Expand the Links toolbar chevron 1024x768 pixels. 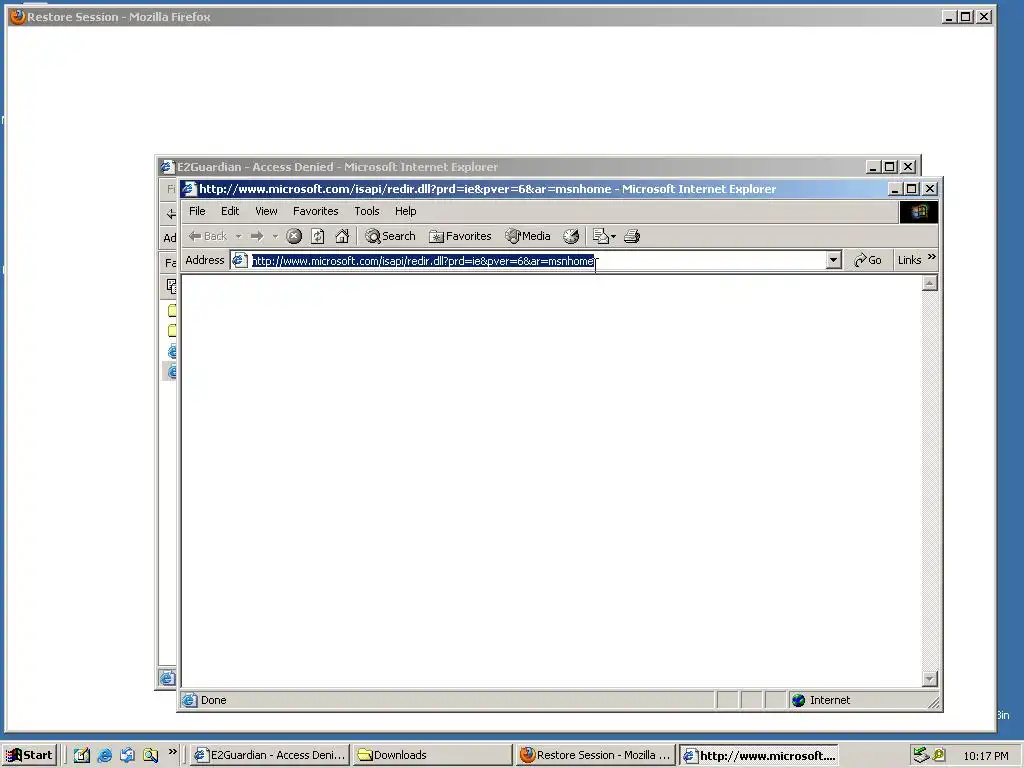[x=932, y=257]
